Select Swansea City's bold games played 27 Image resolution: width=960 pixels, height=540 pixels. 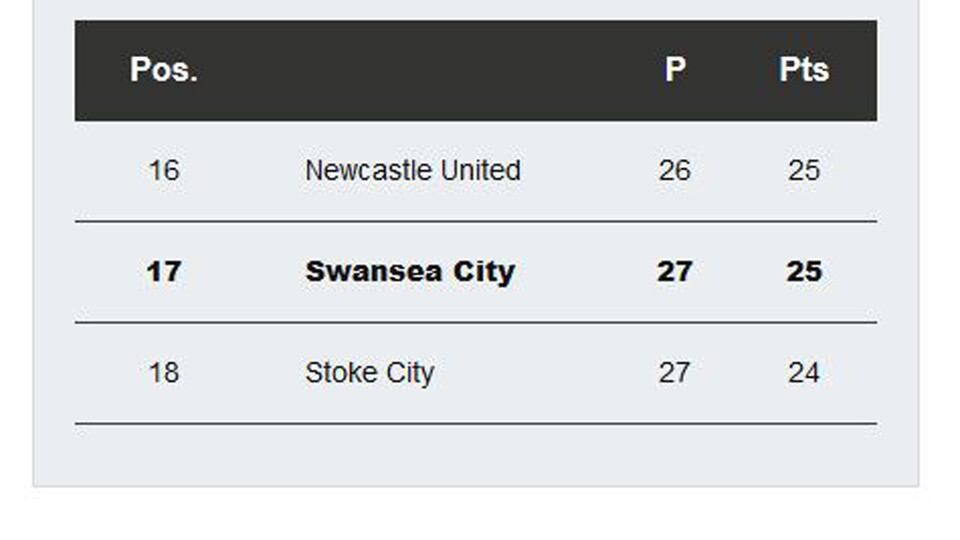point(674,272)
